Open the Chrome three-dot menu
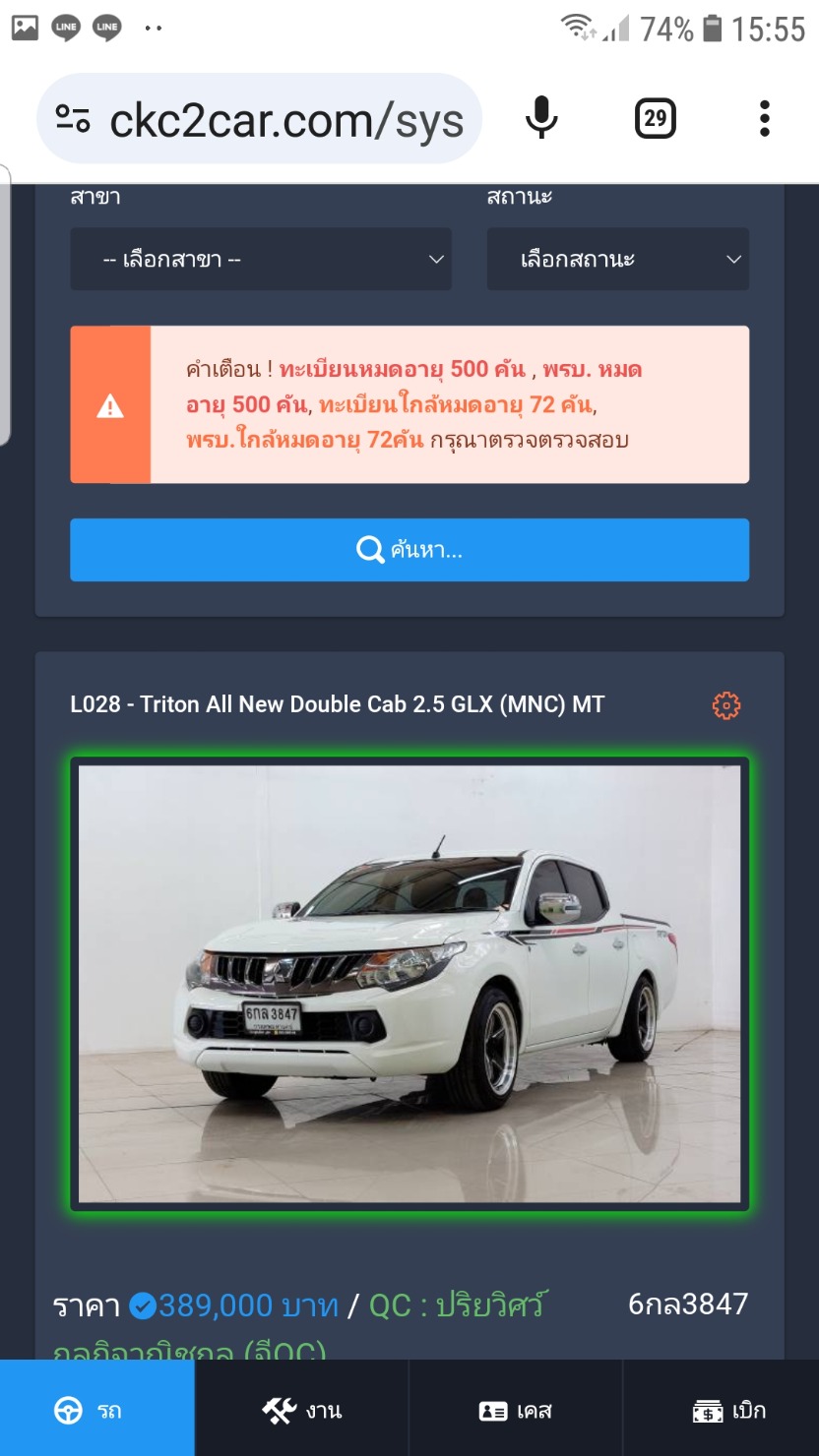819x1456 pixels. 765,119
